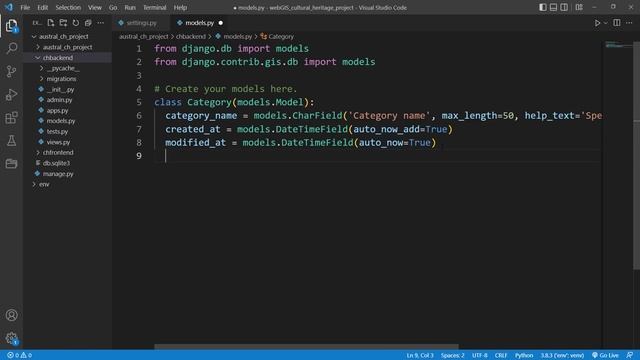Open the customize layout menu
The image size is (640, 360).
tap(579, 7)
